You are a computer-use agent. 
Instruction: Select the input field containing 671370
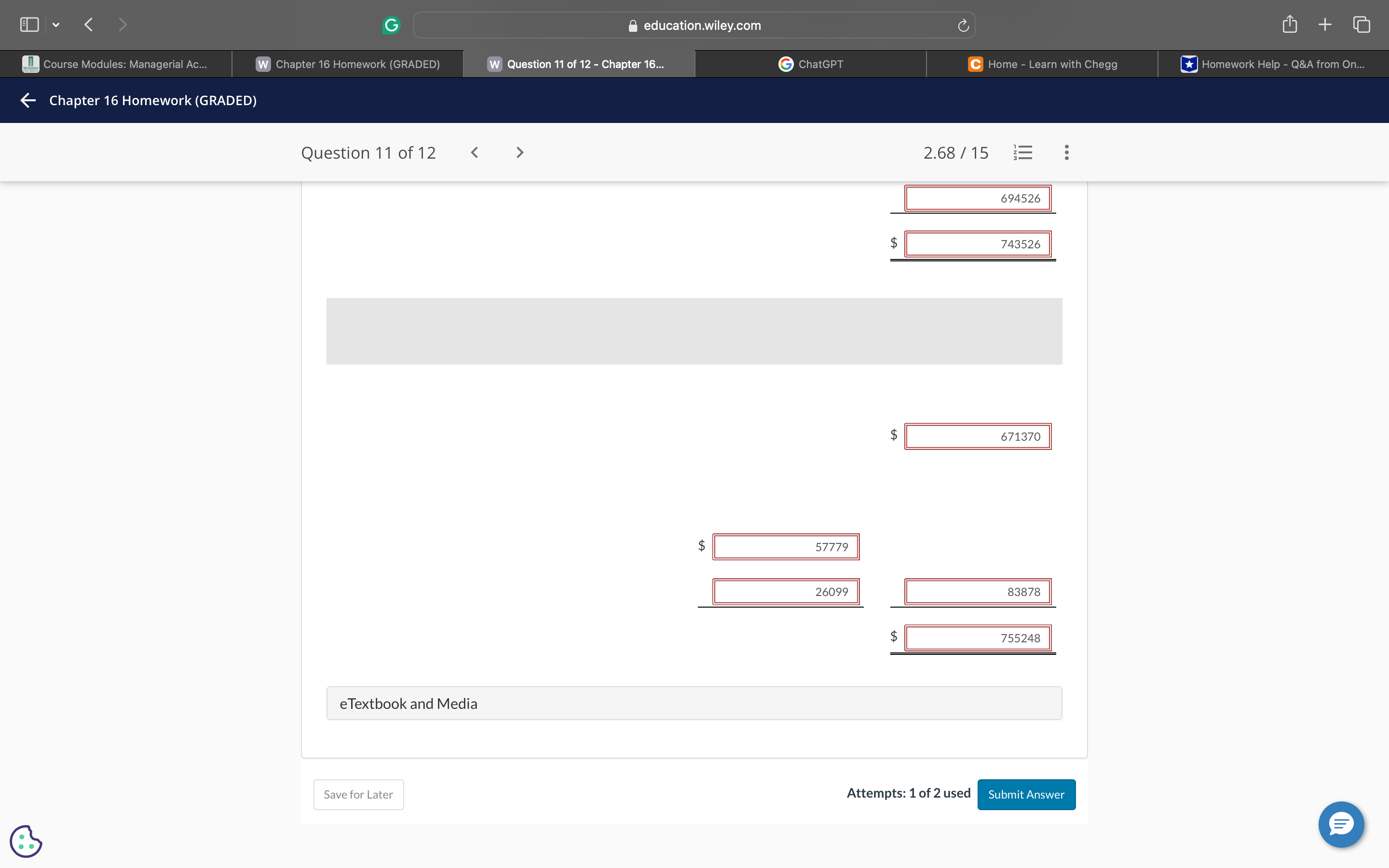978,436
